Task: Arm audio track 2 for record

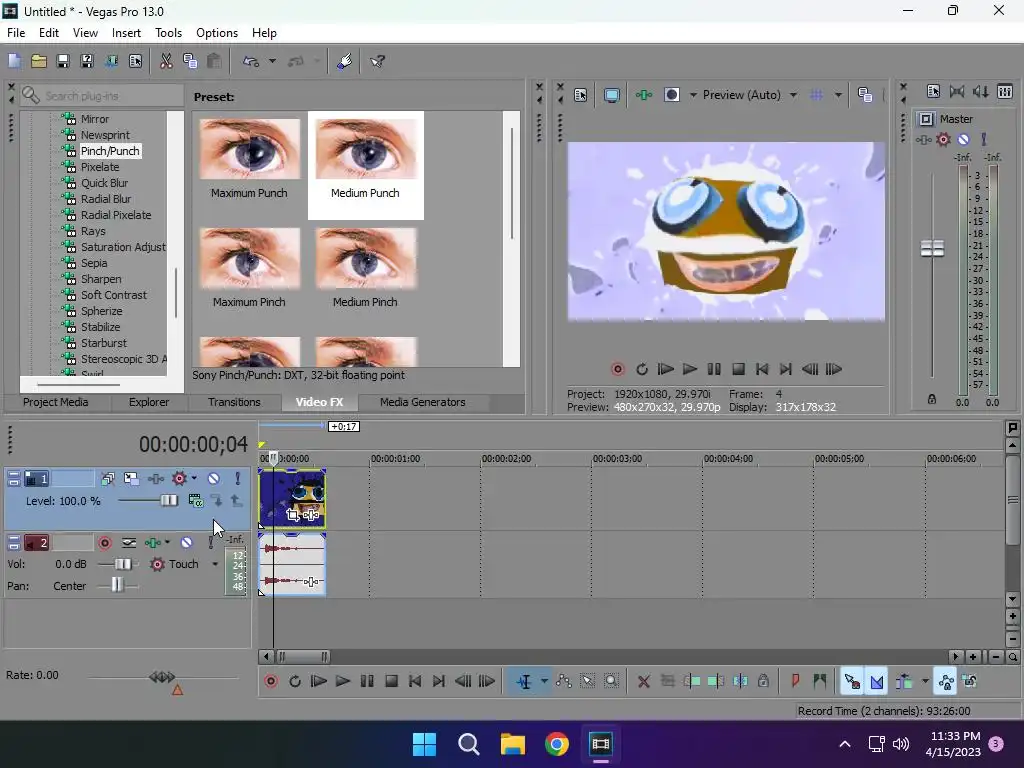Action: tap(104, 543)
